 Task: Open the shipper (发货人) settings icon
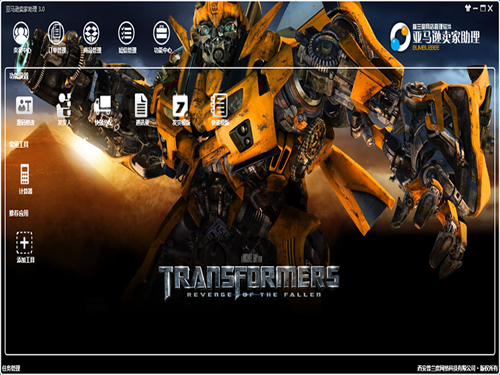[63, 105]
